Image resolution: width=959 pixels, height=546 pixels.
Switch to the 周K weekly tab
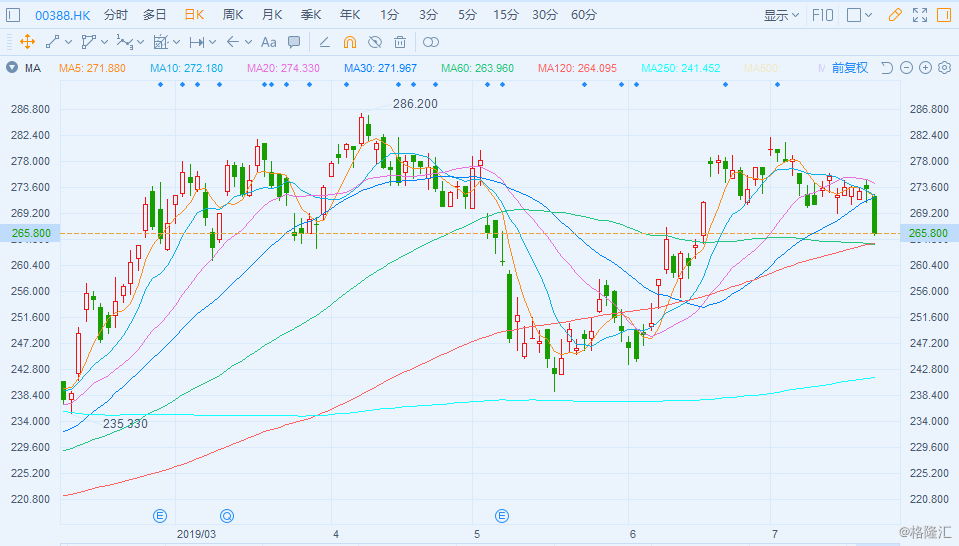pyautogui.click(x=232, y=15)
